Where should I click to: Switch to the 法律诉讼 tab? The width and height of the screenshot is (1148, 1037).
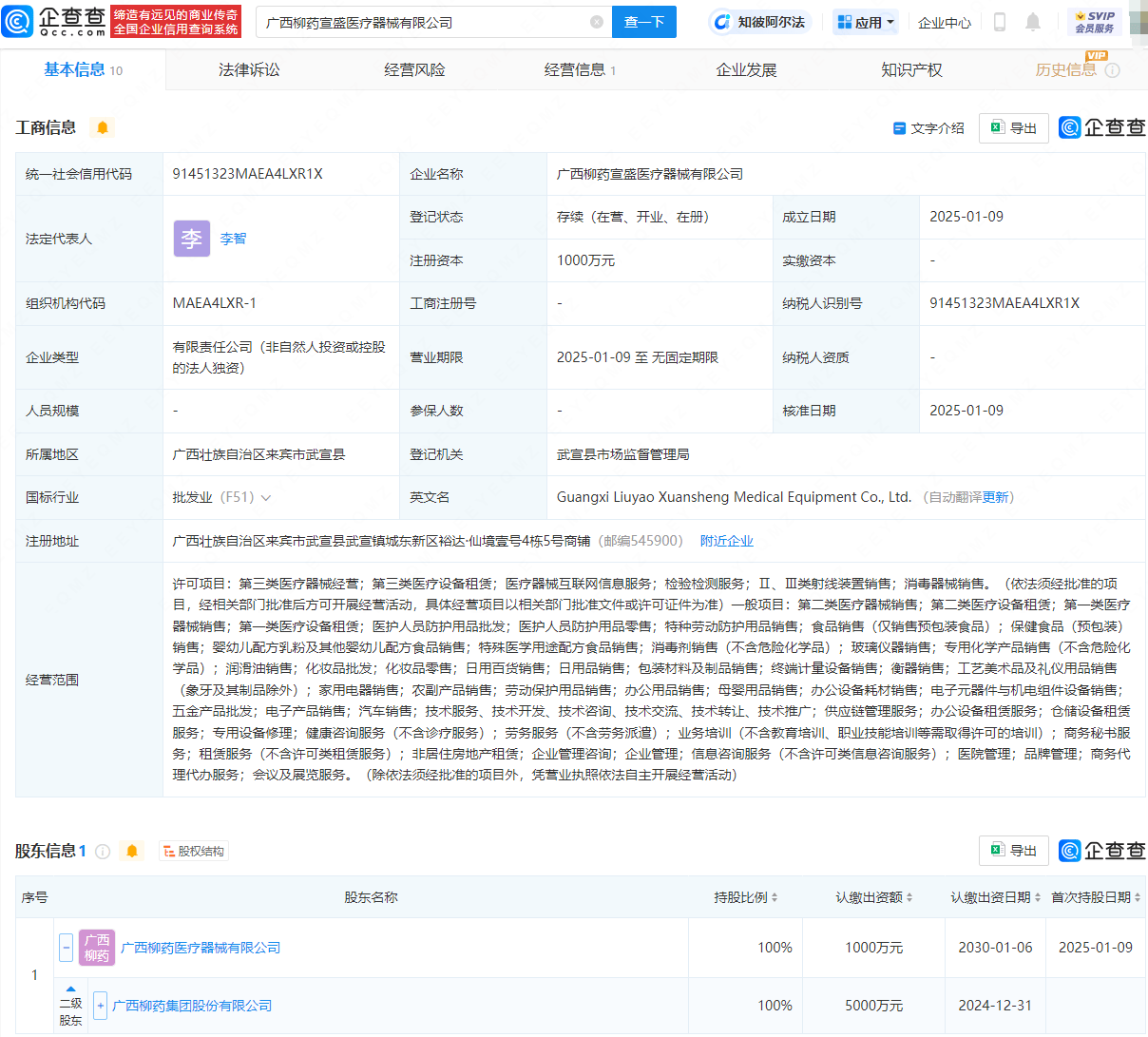click(249, 70)
